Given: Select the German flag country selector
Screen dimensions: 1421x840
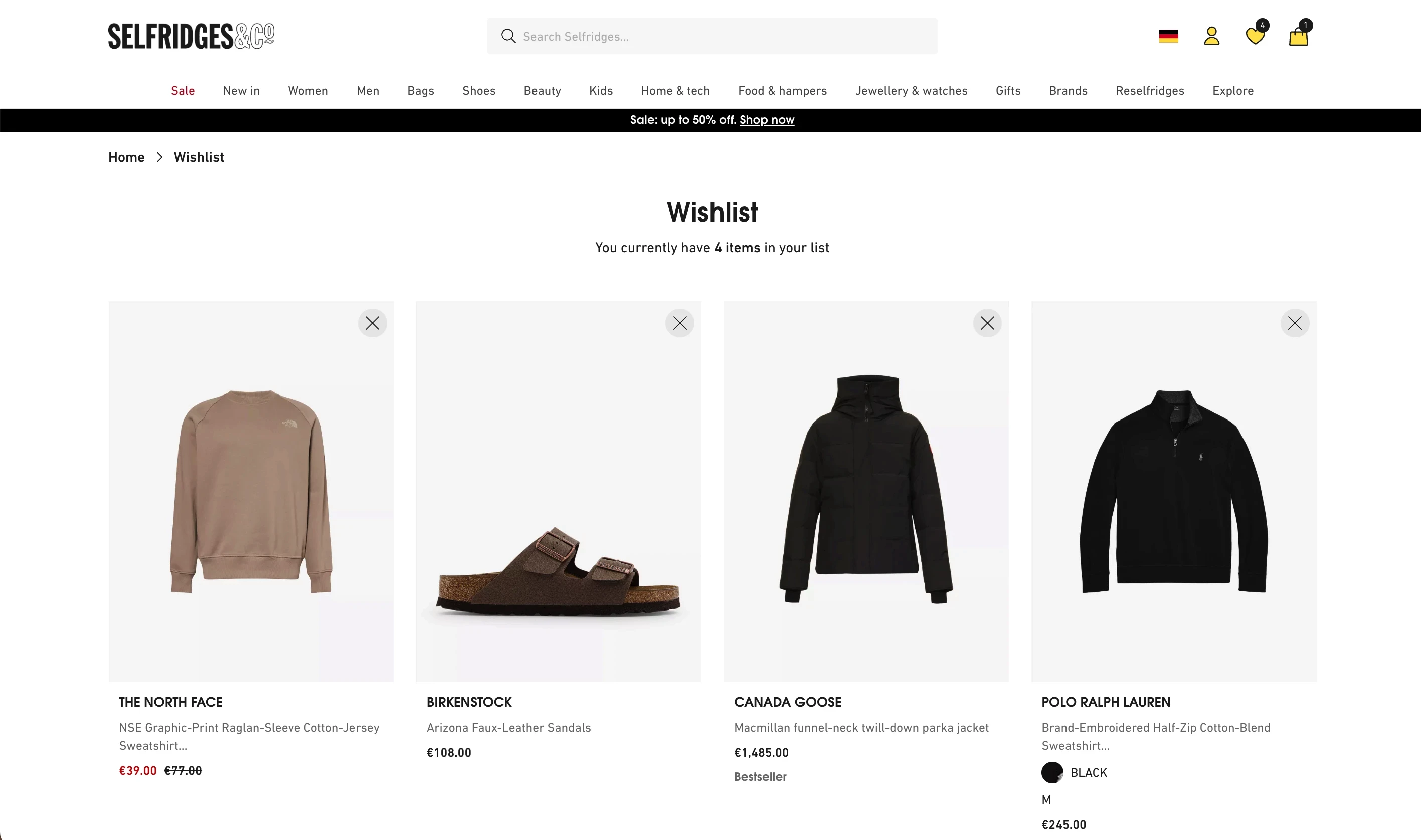Looking at the screenshot, I should pyautogui.click(x=1168, y=36).
